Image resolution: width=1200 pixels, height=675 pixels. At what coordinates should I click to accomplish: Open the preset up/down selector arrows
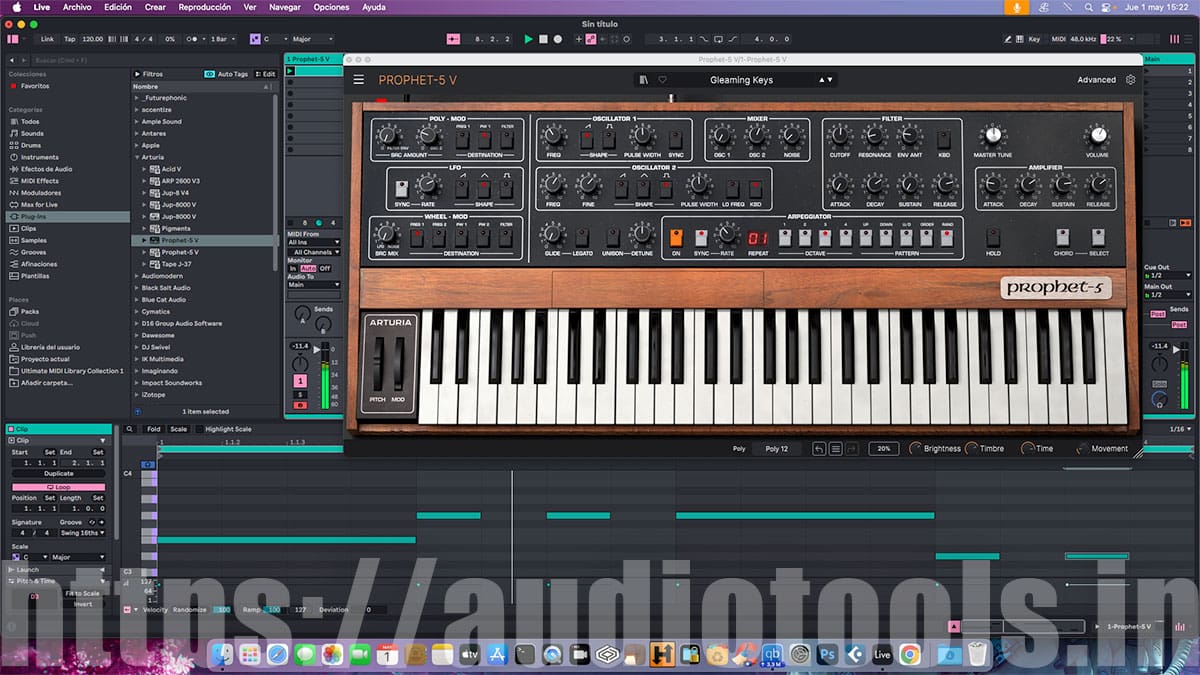point(826,80)
